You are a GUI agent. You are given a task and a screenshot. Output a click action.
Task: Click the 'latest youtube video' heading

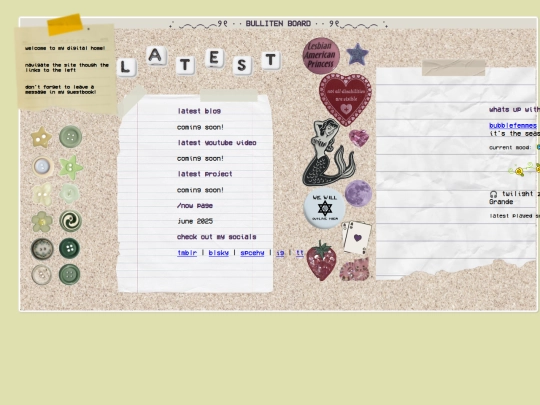[x=217, y=143]
